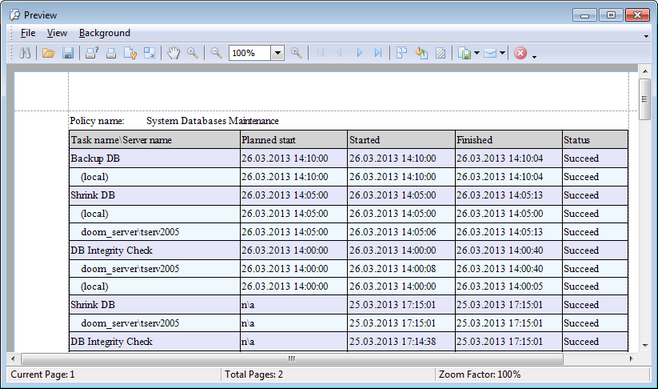Expand the menu bar options arrow
658x389 pixels.
pos(646,36)
